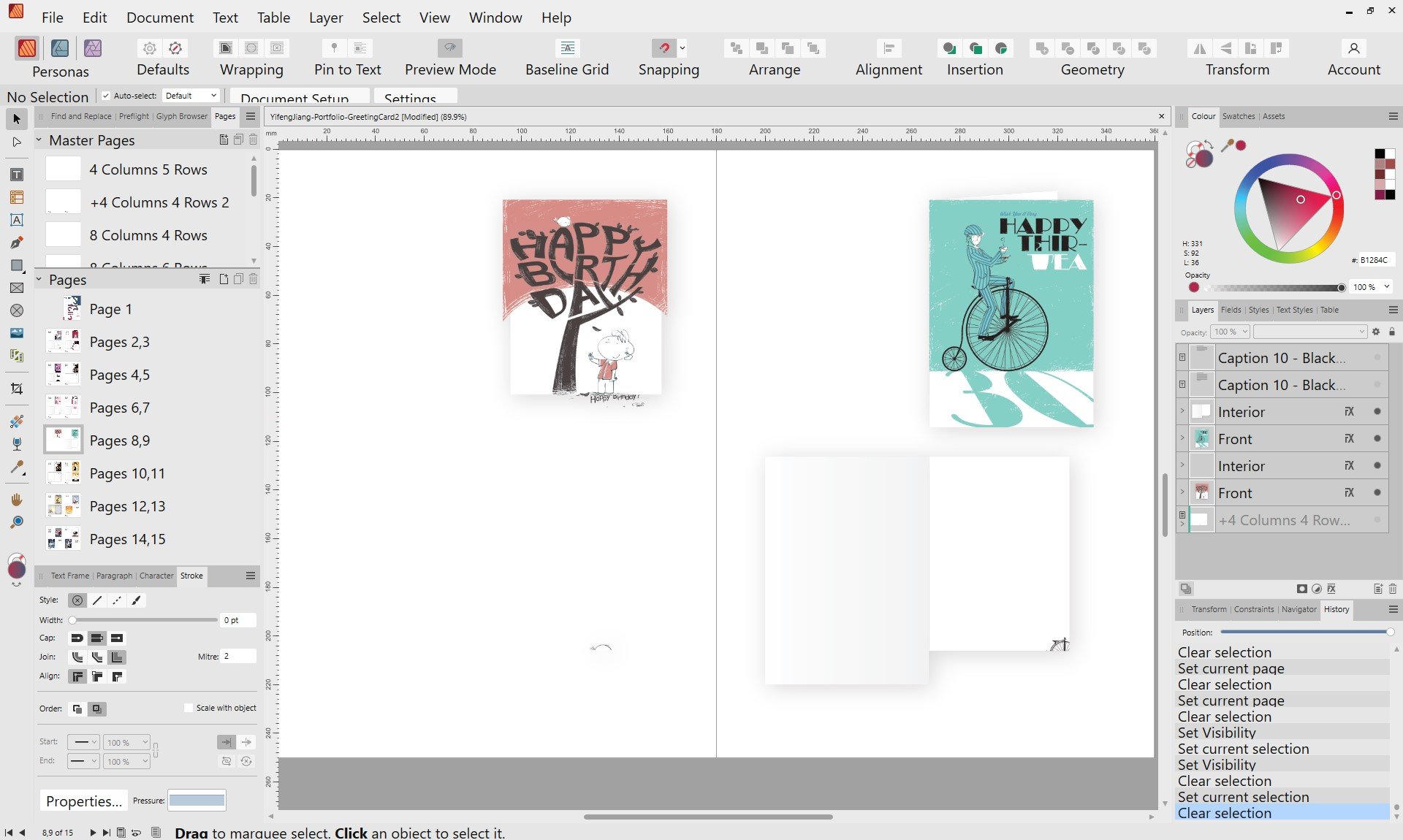Select the Node tool
1403x840 pixels.
click(17, 142)
